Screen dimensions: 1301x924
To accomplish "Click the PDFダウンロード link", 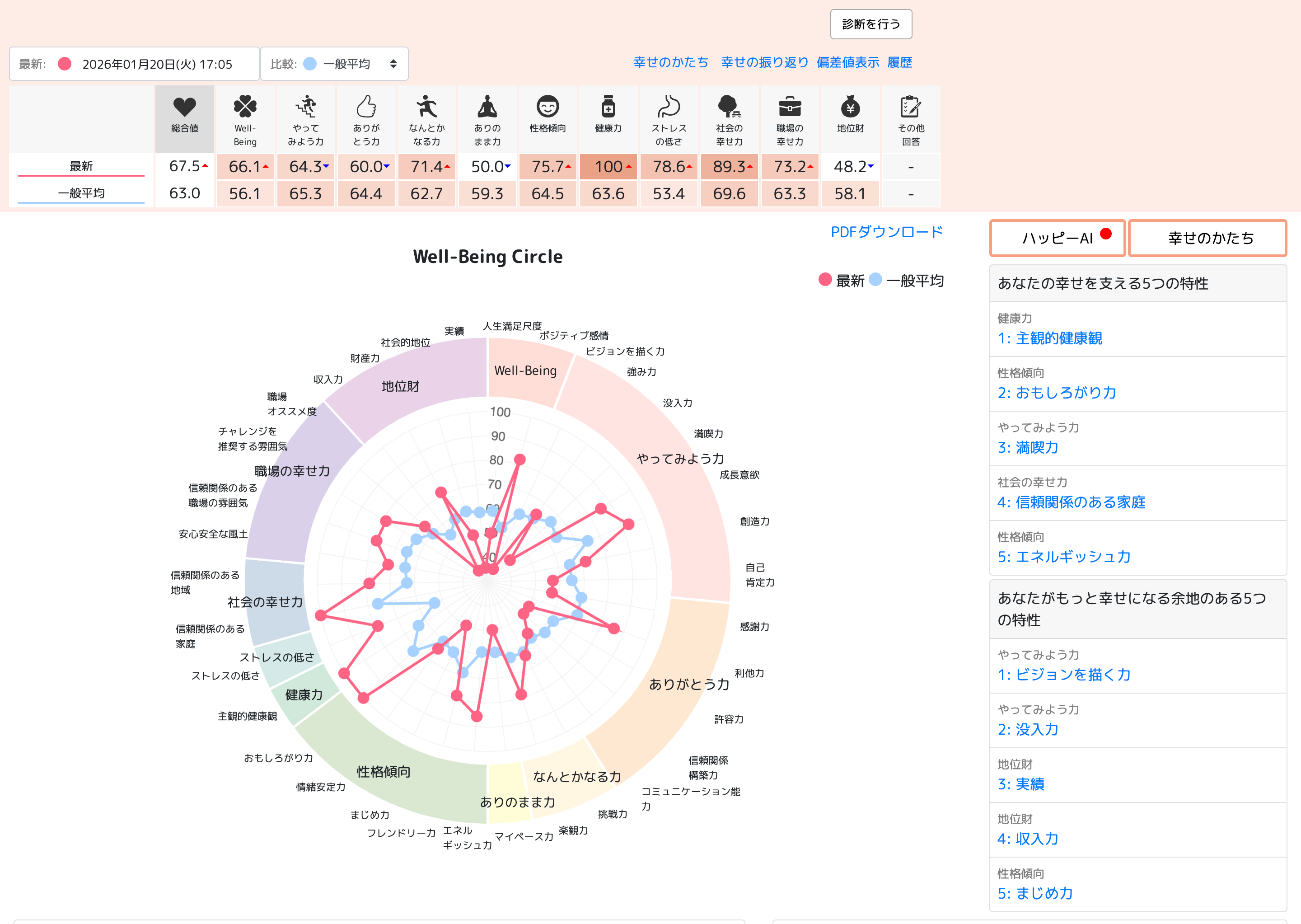I will tap(886, 232).
